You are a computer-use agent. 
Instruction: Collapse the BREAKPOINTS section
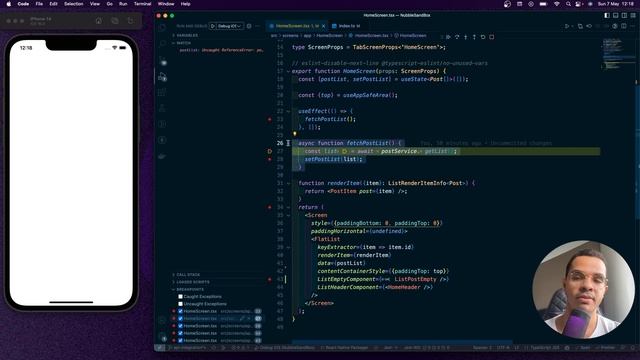coord(188,289)
